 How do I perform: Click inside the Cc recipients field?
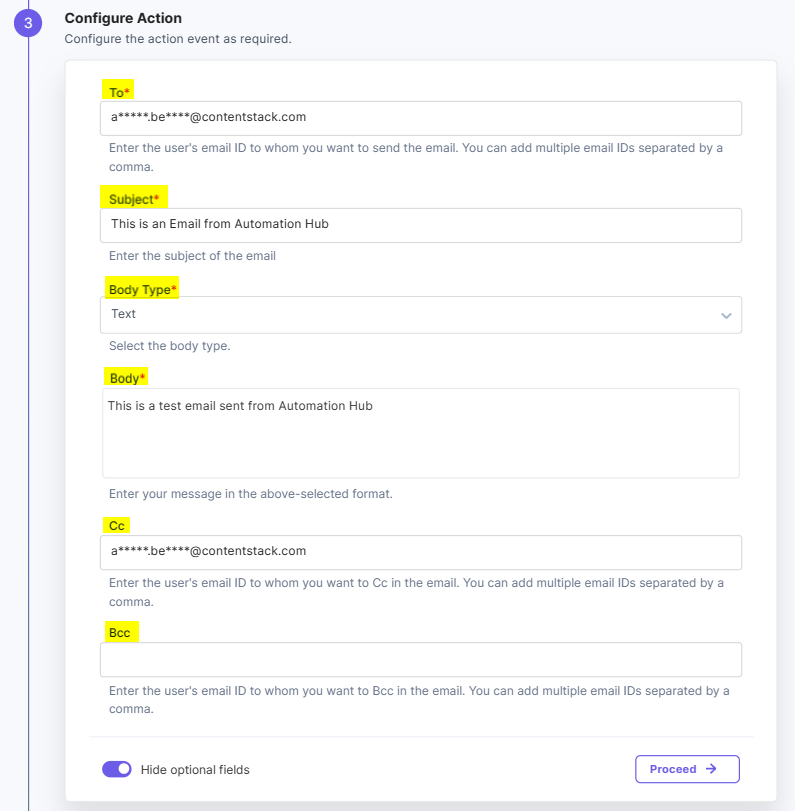point(420,552)
